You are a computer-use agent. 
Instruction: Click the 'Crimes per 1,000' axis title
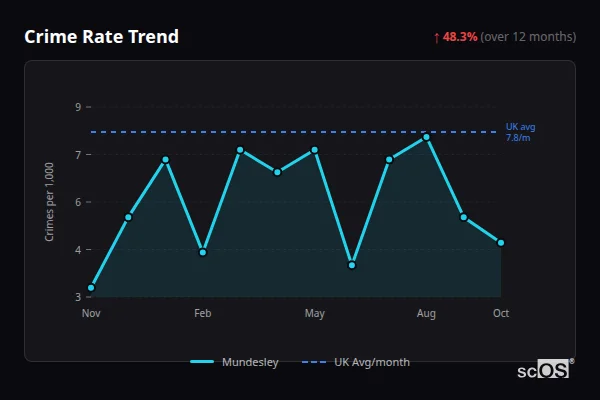pos(49,202)
